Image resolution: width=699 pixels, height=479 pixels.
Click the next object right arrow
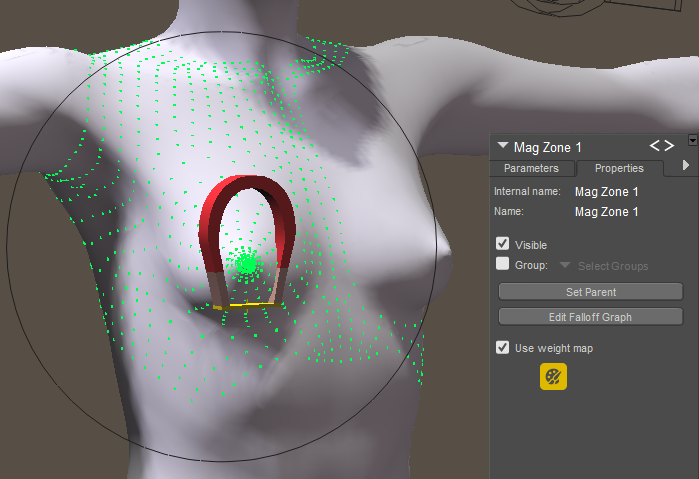[669, 147]
